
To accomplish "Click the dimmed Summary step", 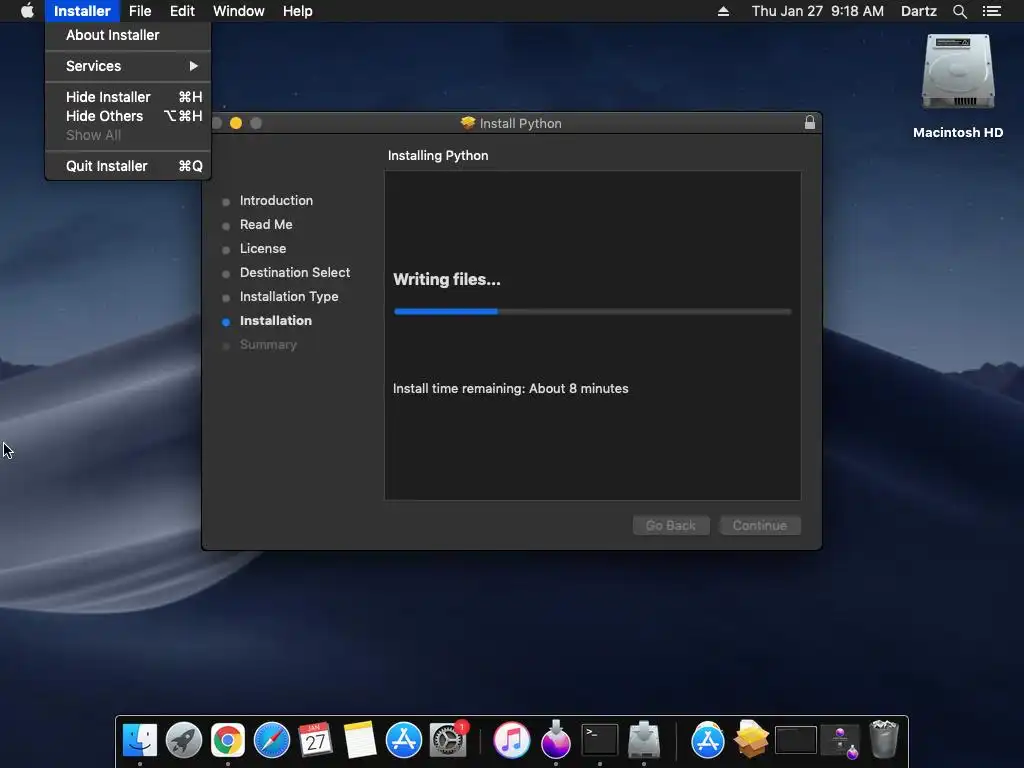I will tap(268, 345).
